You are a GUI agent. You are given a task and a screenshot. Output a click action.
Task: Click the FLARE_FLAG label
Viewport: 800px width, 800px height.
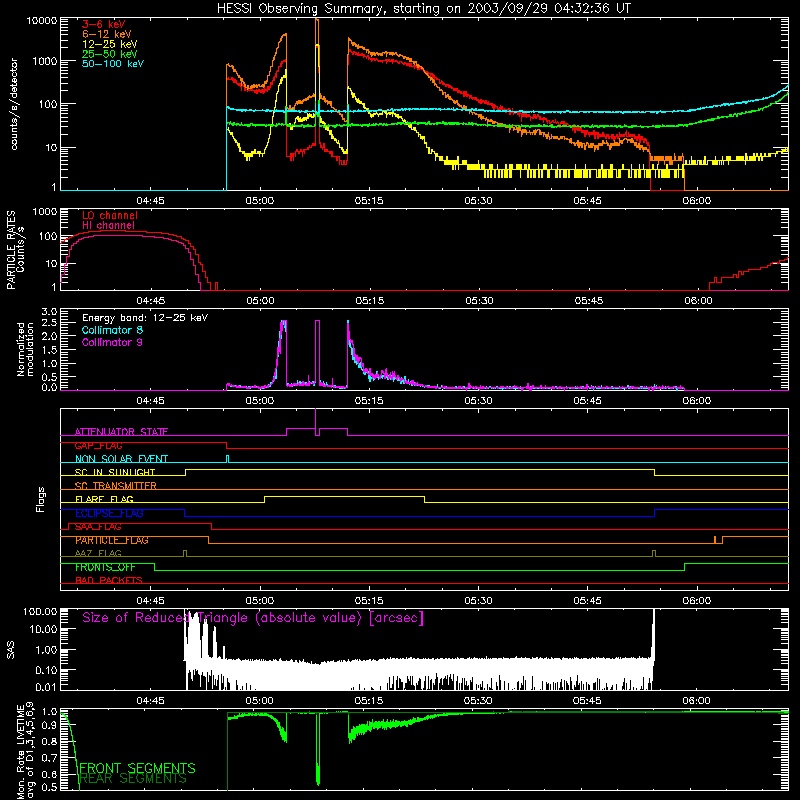coord(104,499)
